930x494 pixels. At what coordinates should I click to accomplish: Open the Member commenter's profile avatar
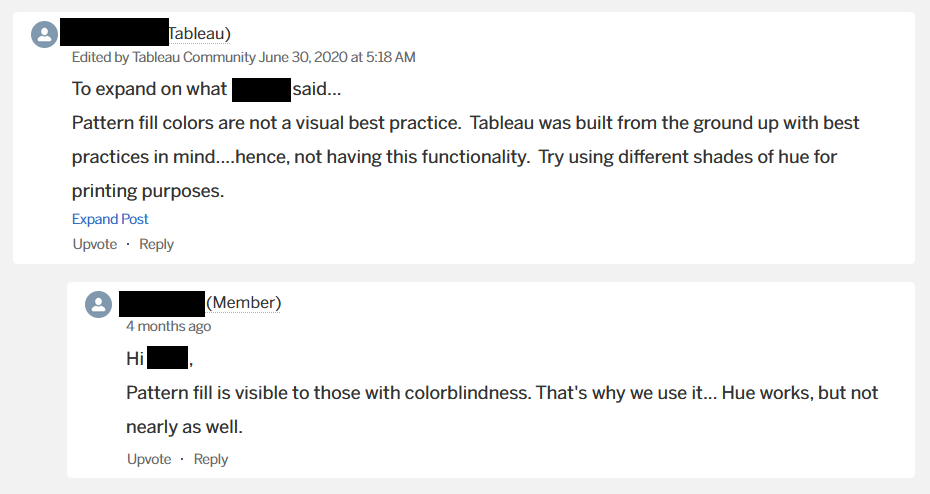point(98,304)
